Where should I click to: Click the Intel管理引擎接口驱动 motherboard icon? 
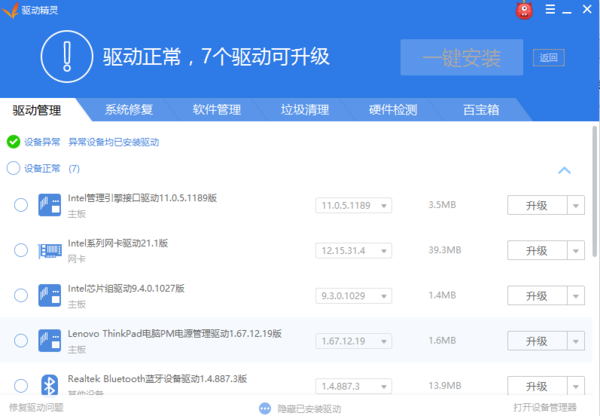click(49, 205)
